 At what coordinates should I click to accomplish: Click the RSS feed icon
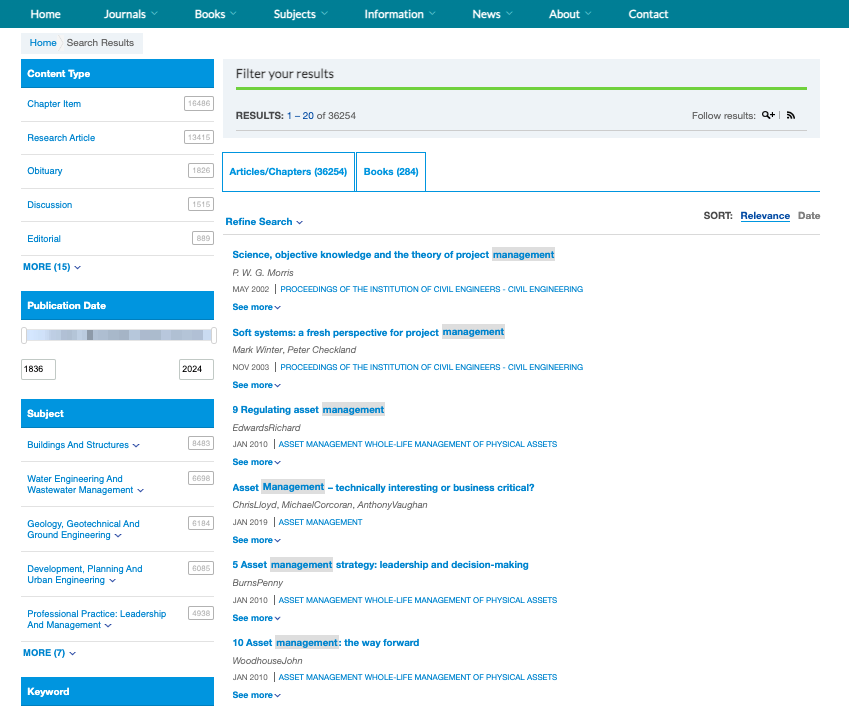pyautogui.click(x=791, y=116)
